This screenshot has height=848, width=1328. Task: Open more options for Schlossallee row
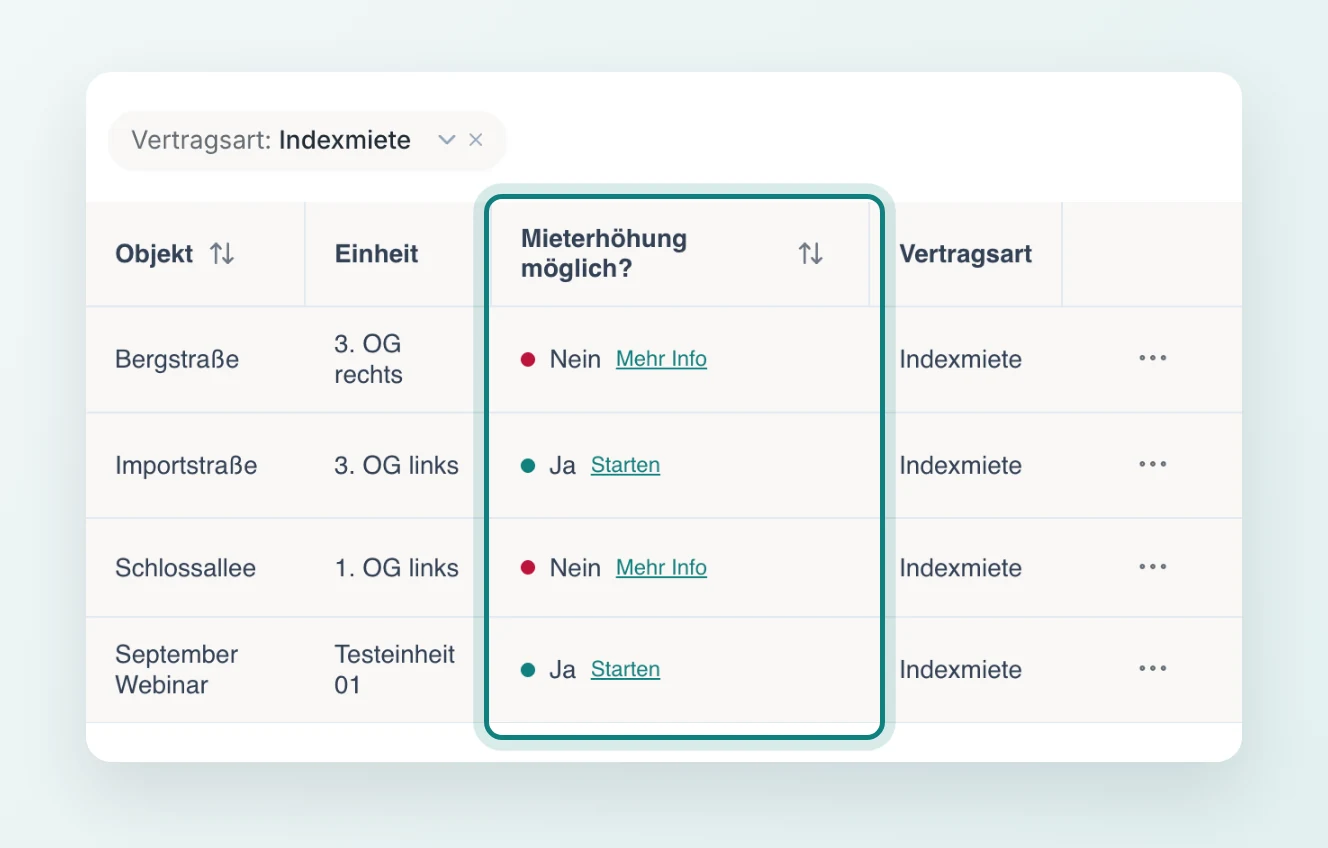click(1153, 567)
